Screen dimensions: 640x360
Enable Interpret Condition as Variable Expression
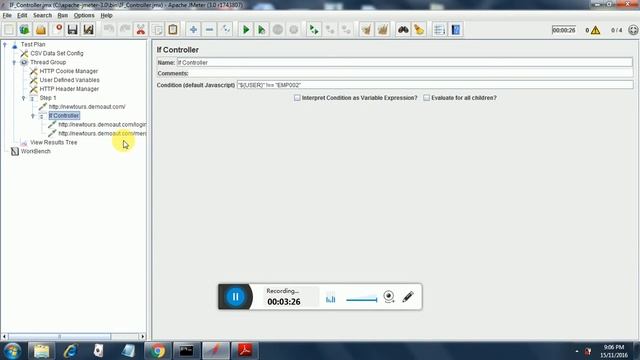(297, 98)
